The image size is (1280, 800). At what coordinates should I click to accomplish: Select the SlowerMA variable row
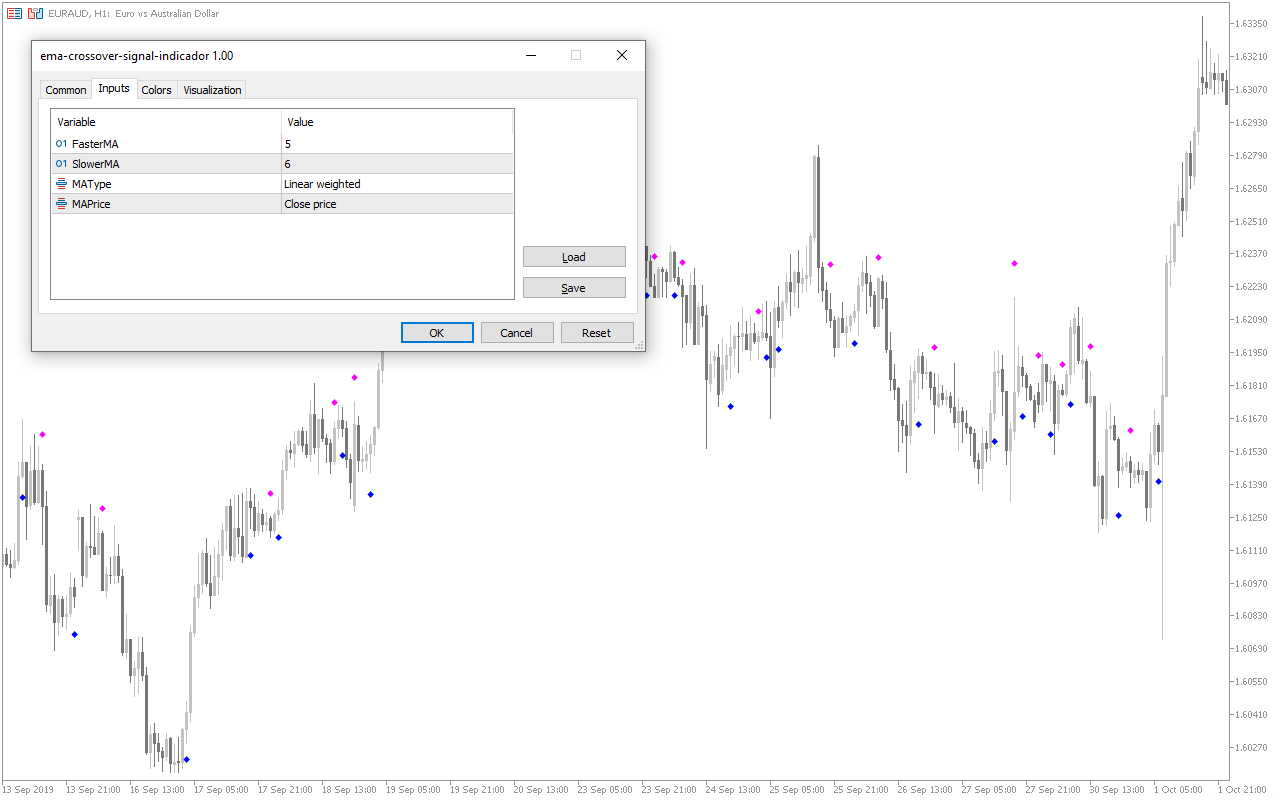click(282, 164)
